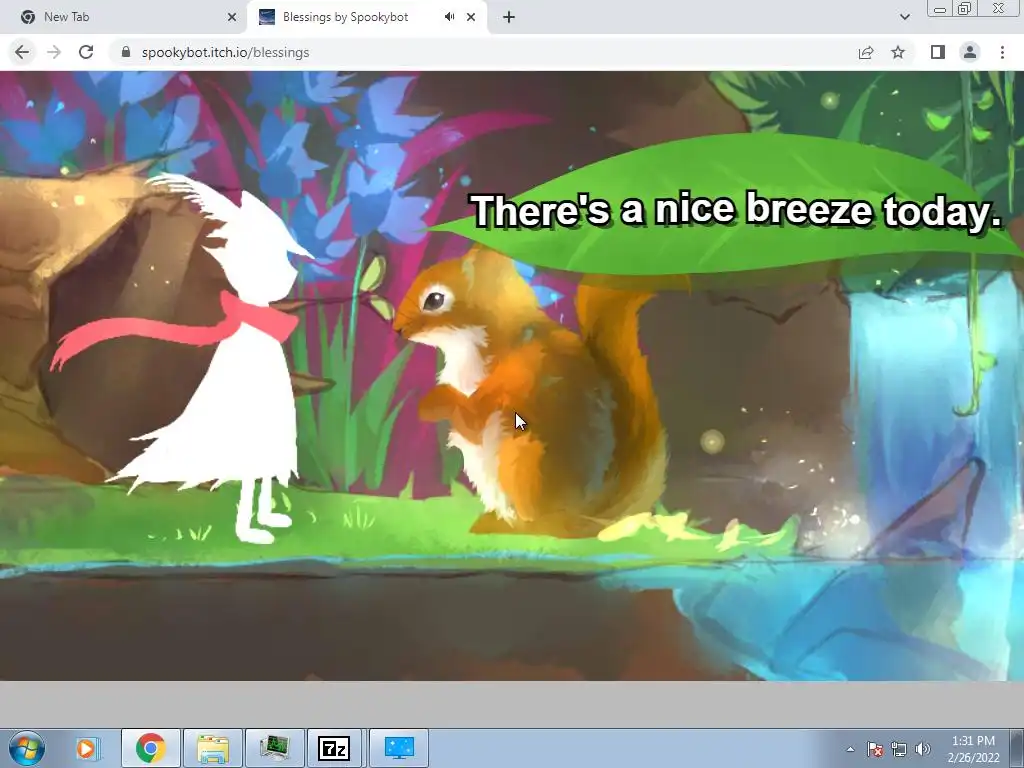The height and width of the screenshot is (768, 1024).
Task: Restore down the Chrome window
Action: [x=964, y=9]
